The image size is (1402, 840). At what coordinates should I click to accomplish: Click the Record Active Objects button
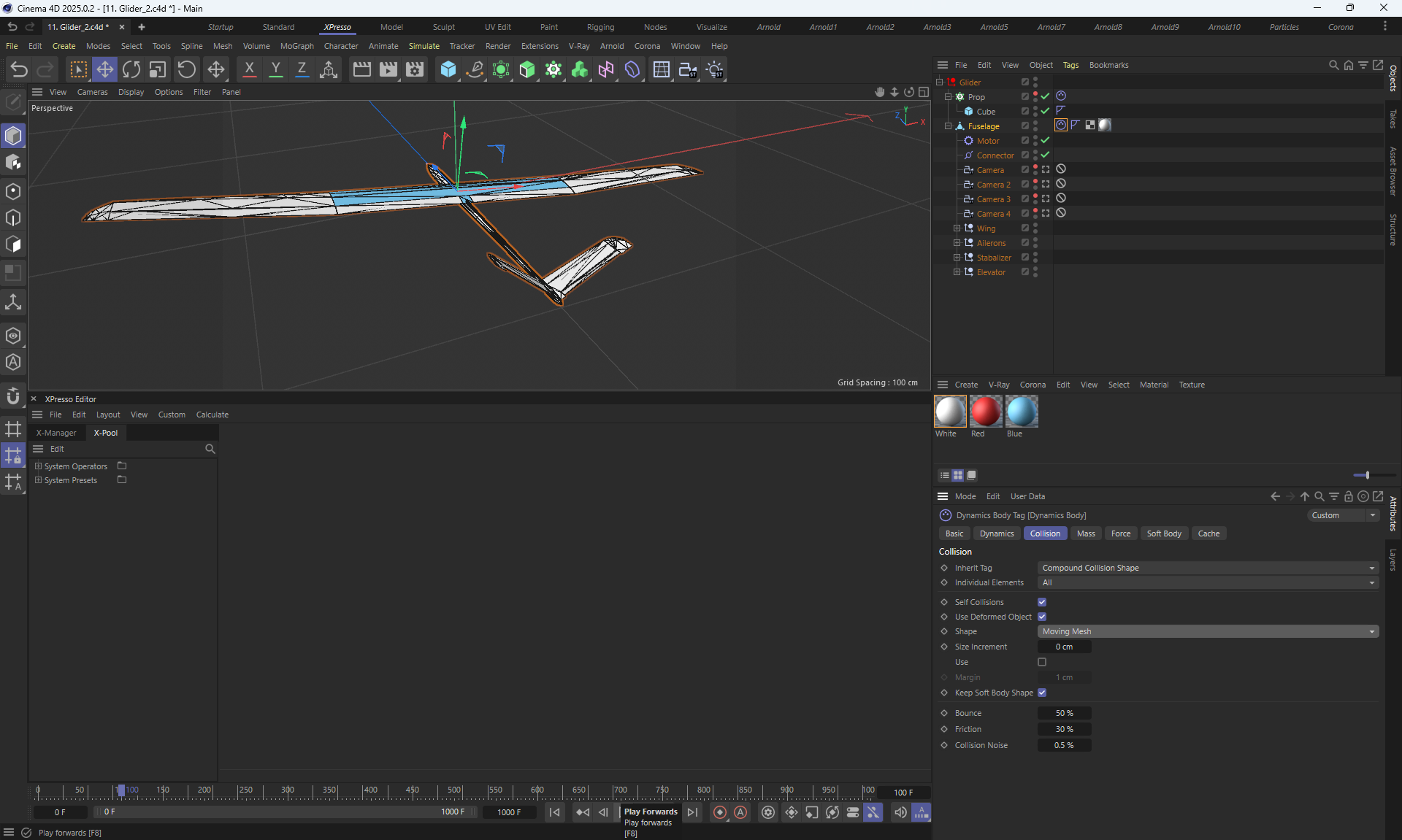[x=720, y=812]
